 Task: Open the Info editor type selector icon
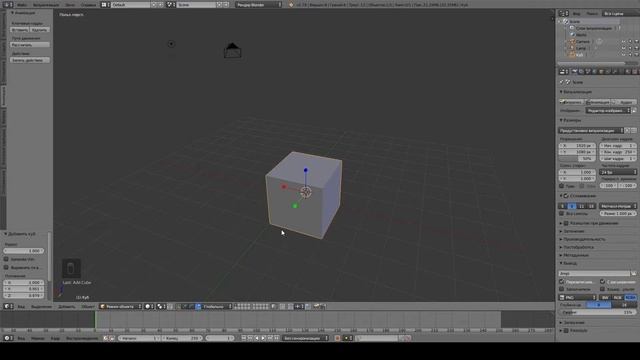point(8,4)
